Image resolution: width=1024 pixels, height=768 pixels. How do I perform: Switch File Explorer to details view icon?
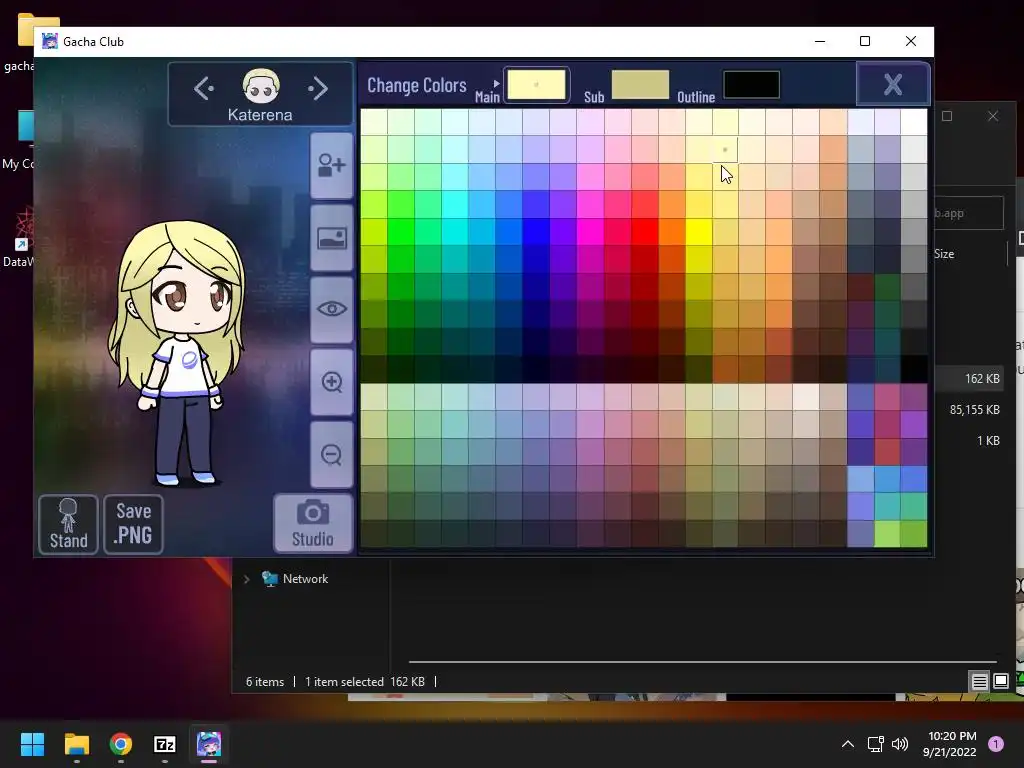click(979, 682)
